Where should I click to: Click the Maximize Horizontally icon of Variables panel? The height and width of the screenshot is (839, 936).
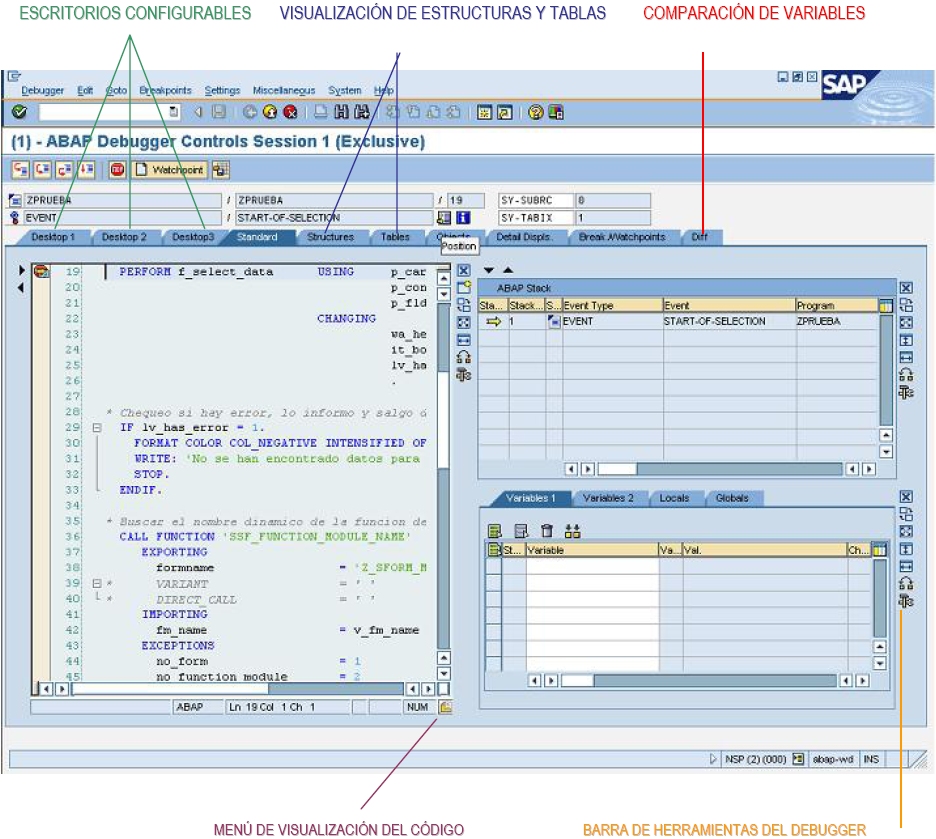click(906, 566)
